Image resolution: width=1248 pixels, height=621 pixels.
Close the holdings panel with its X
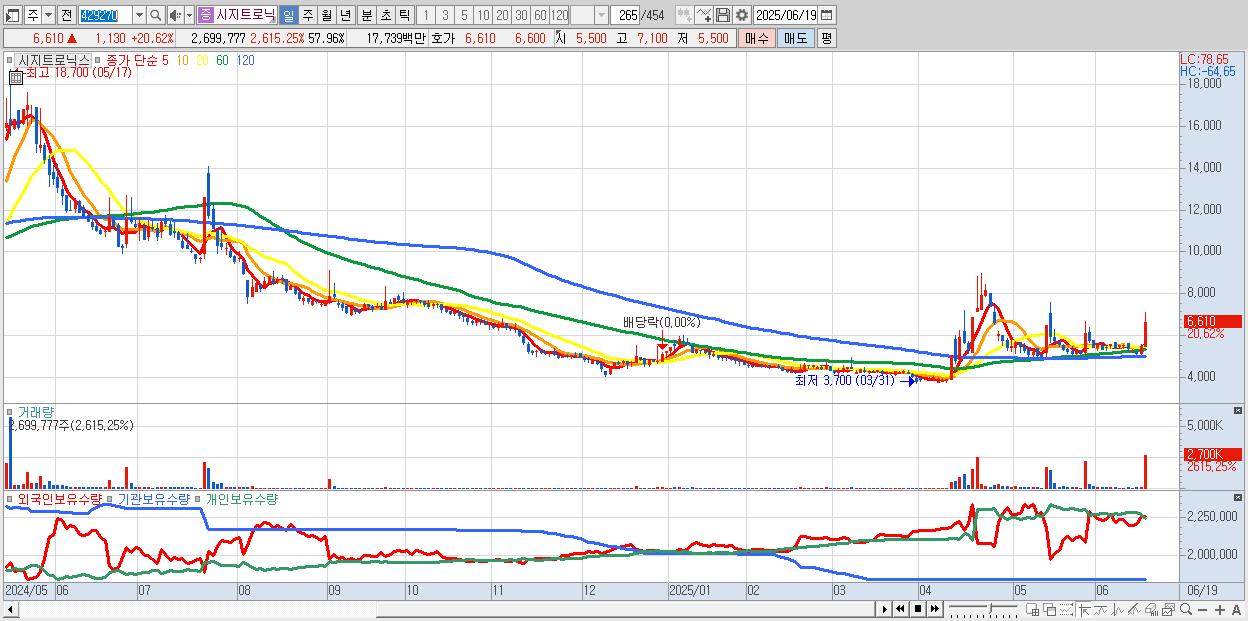pos(1239,497)
